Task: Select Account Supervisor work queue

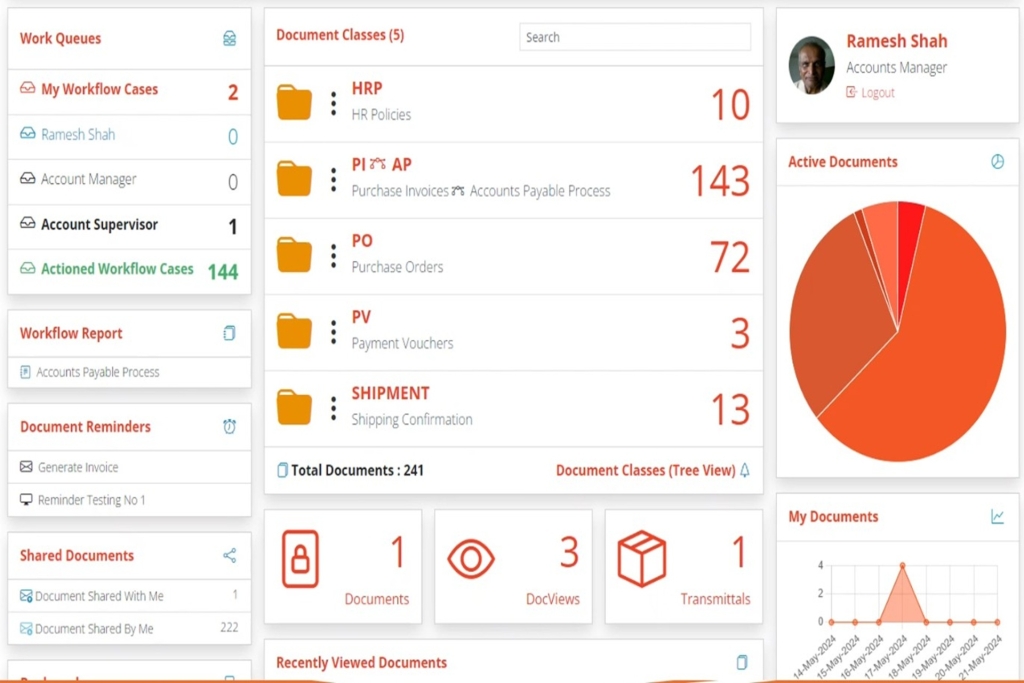Action: click(x=129, y=225)
